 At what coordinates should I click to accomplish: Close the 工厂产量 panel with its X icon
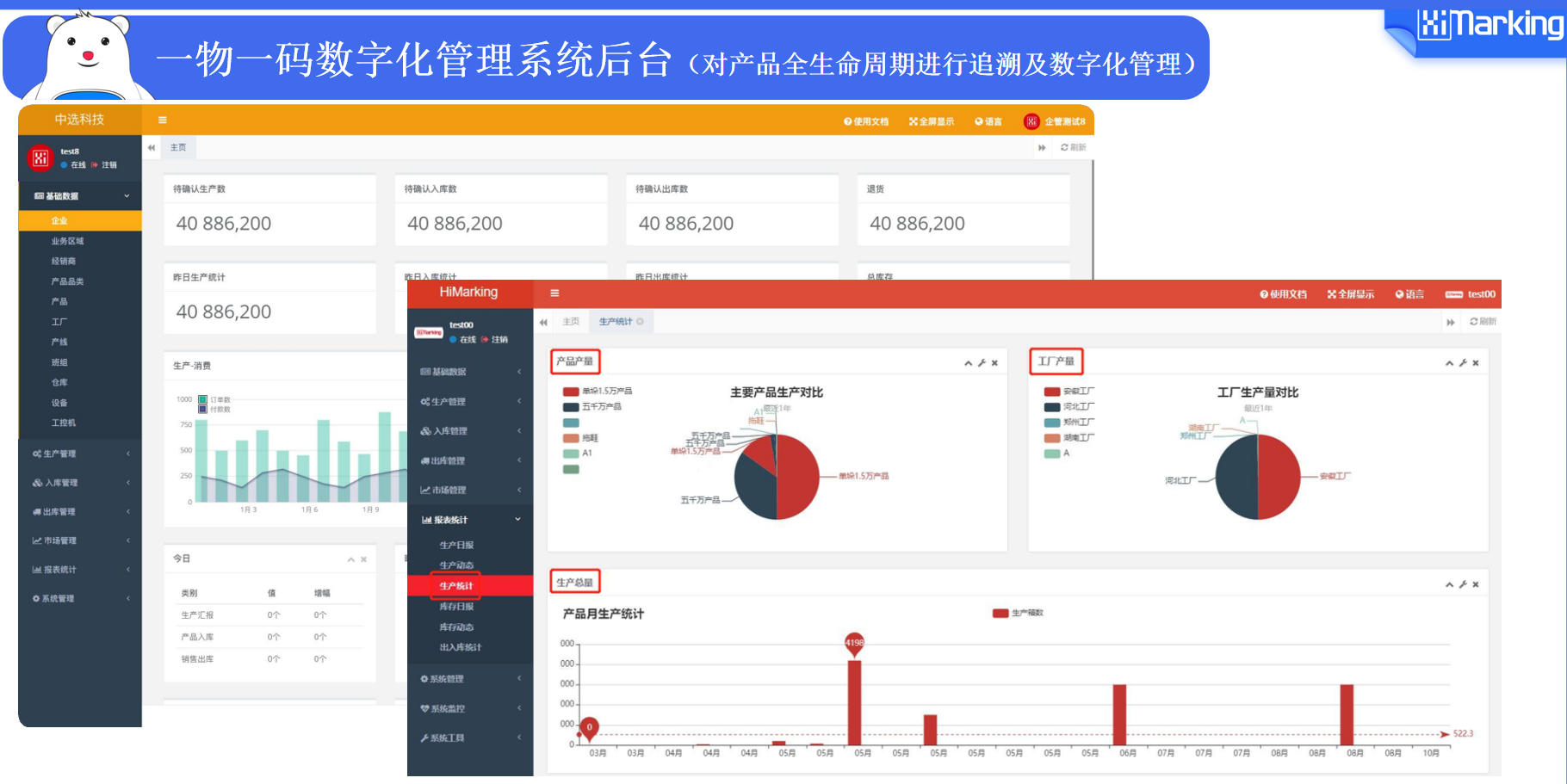click(1476, 363)
